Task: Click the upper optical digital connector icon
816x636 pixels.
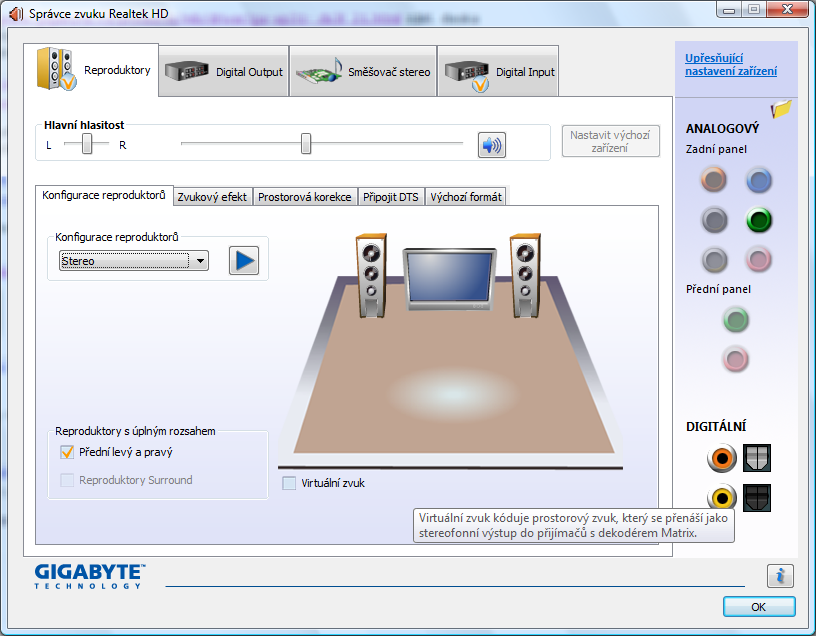Action: click(757, 458)
